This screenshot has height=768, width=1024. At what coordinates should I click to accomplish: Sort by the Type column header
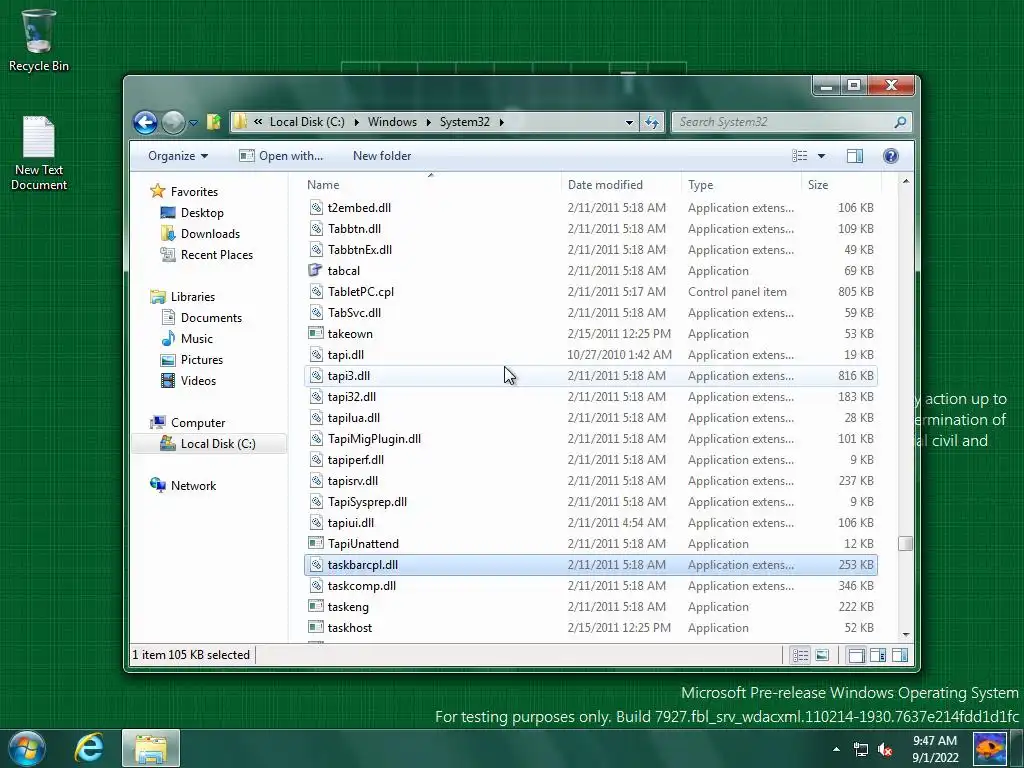(741, 185)
